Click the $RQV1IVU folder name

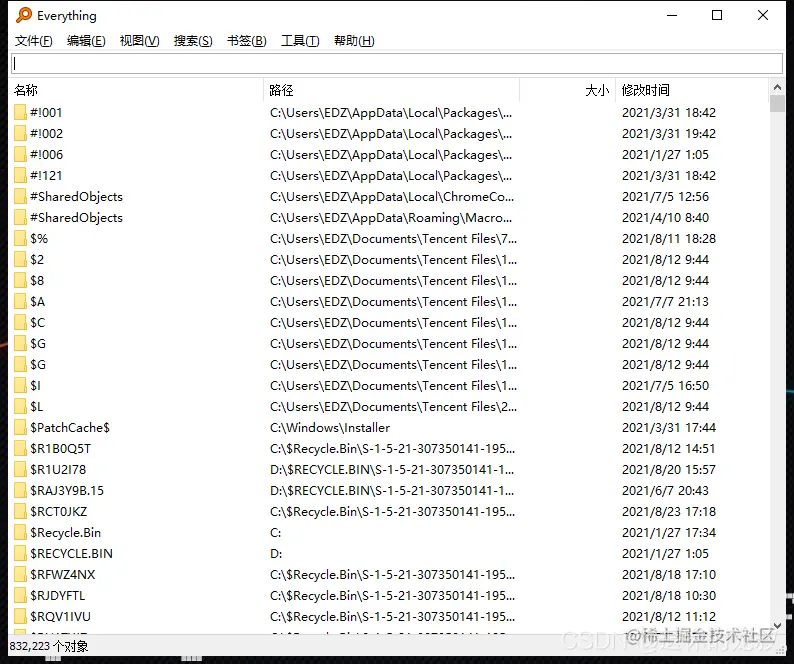click(60, 617)
